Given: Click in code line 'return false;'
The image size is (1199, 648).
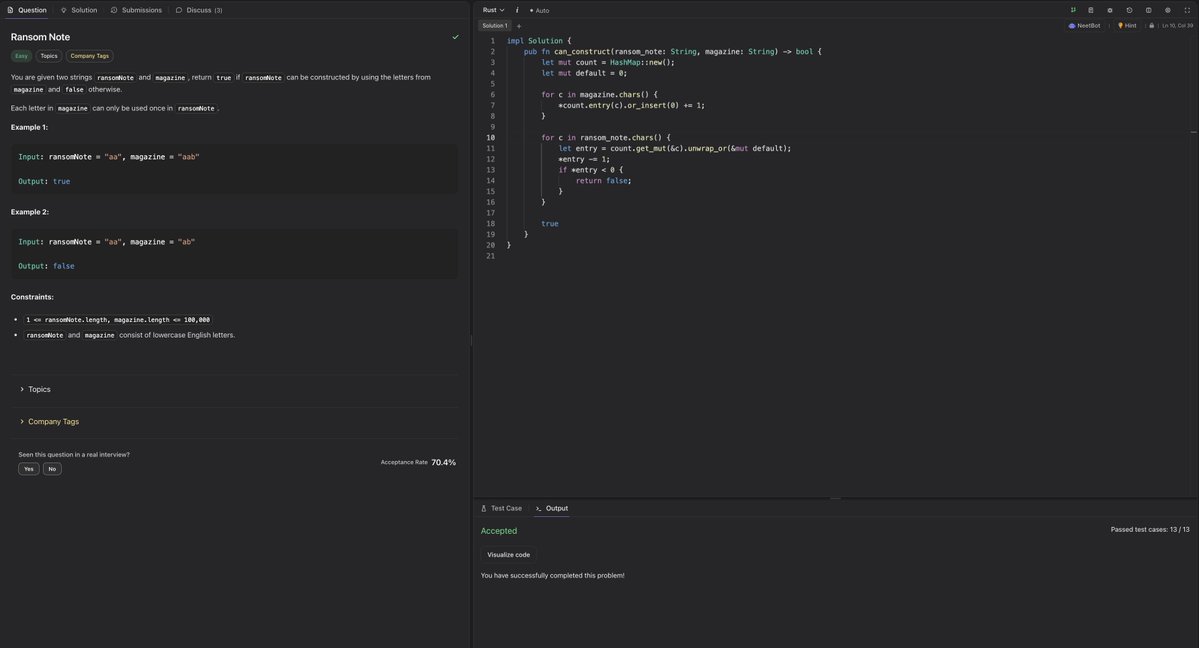Looking at the screenshot, I should coord(603,181).
